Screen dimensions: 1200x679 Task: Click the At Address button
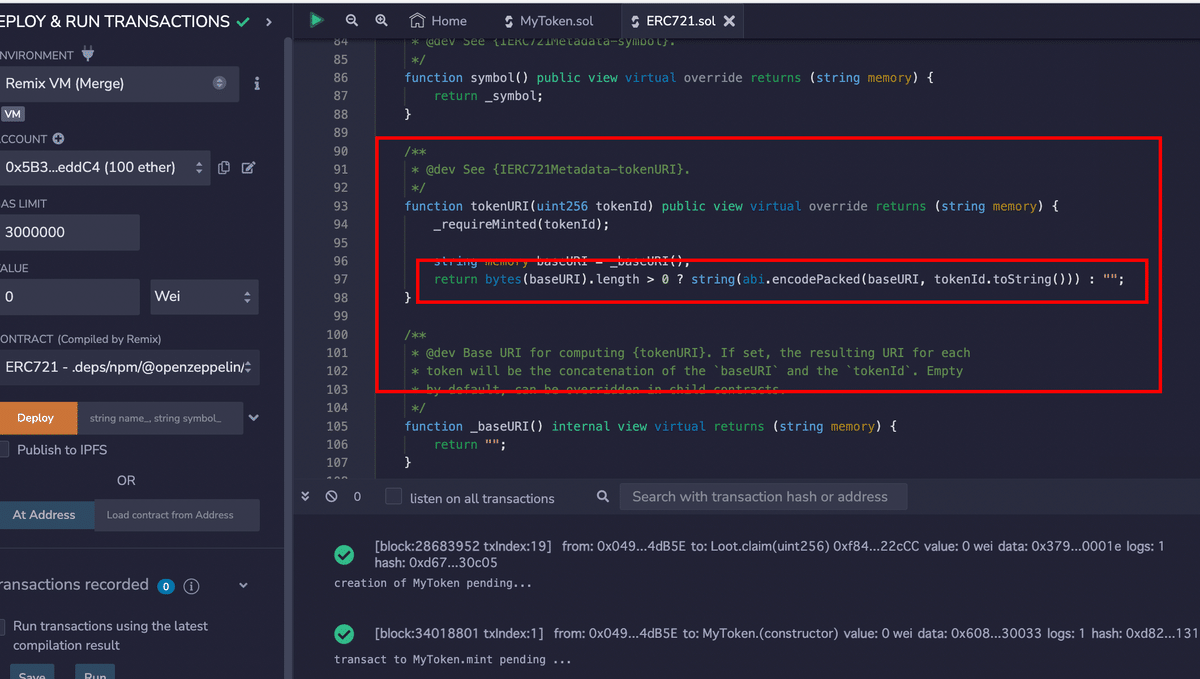46,515
